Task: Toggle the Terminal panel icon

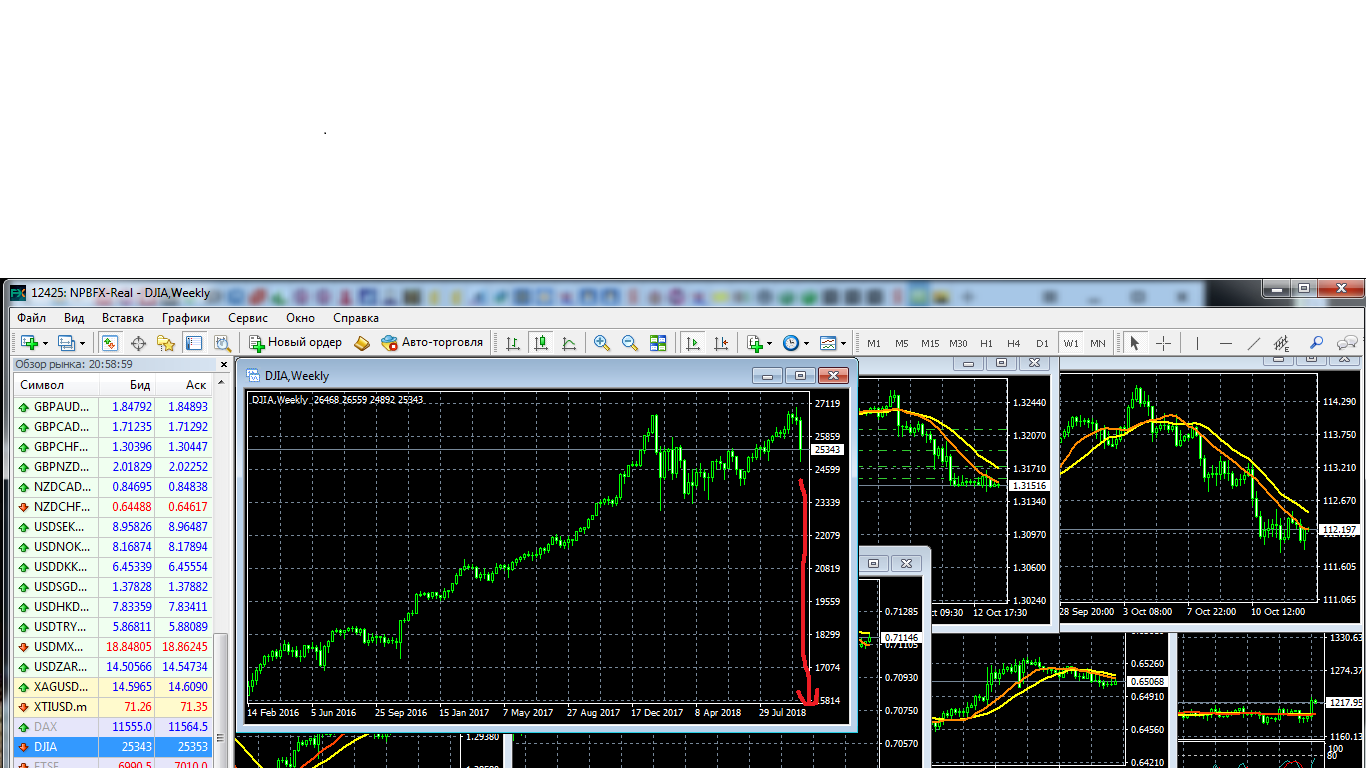Action: click(x=194, y=343)
